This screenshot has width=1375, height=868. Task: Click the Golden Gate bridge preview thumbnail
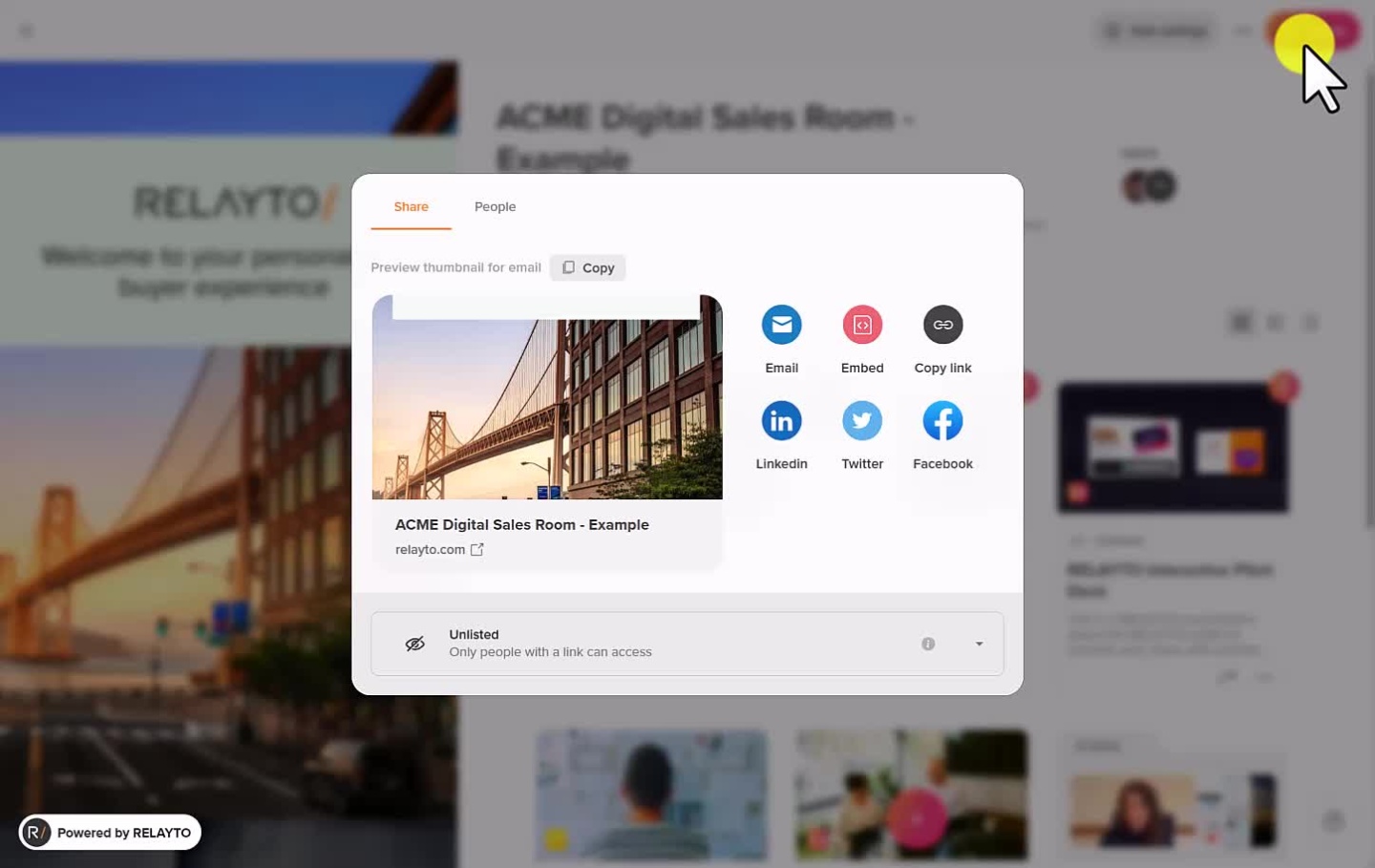pyautogui.click(x=547, y=401)
